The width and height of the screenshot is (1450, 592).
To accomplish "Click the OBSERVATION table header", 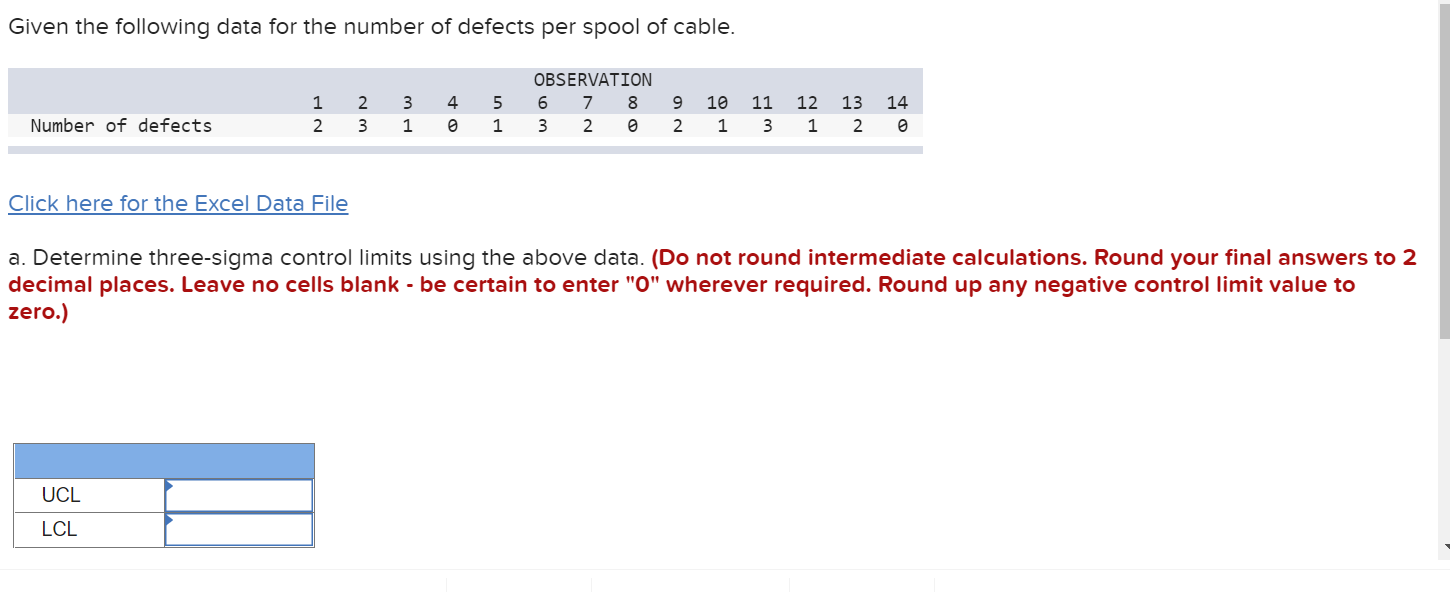I will (592, 79).
